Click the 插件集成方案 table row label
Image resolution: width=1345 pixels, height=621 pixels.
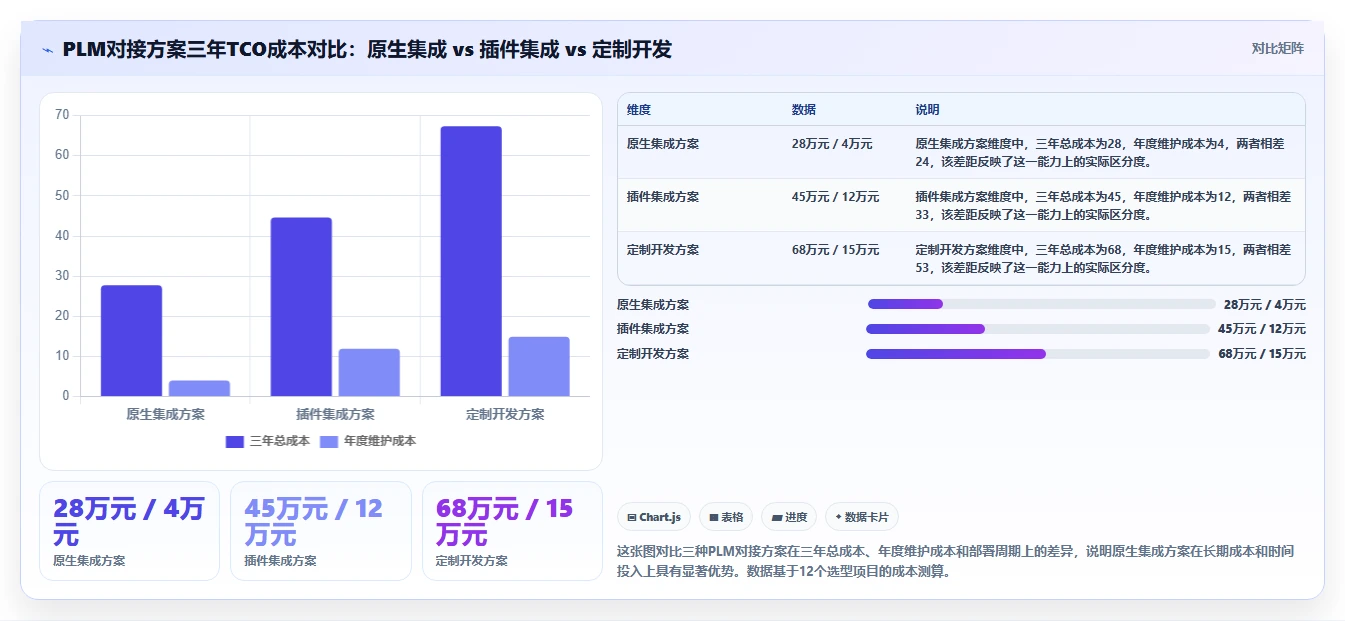663,197
